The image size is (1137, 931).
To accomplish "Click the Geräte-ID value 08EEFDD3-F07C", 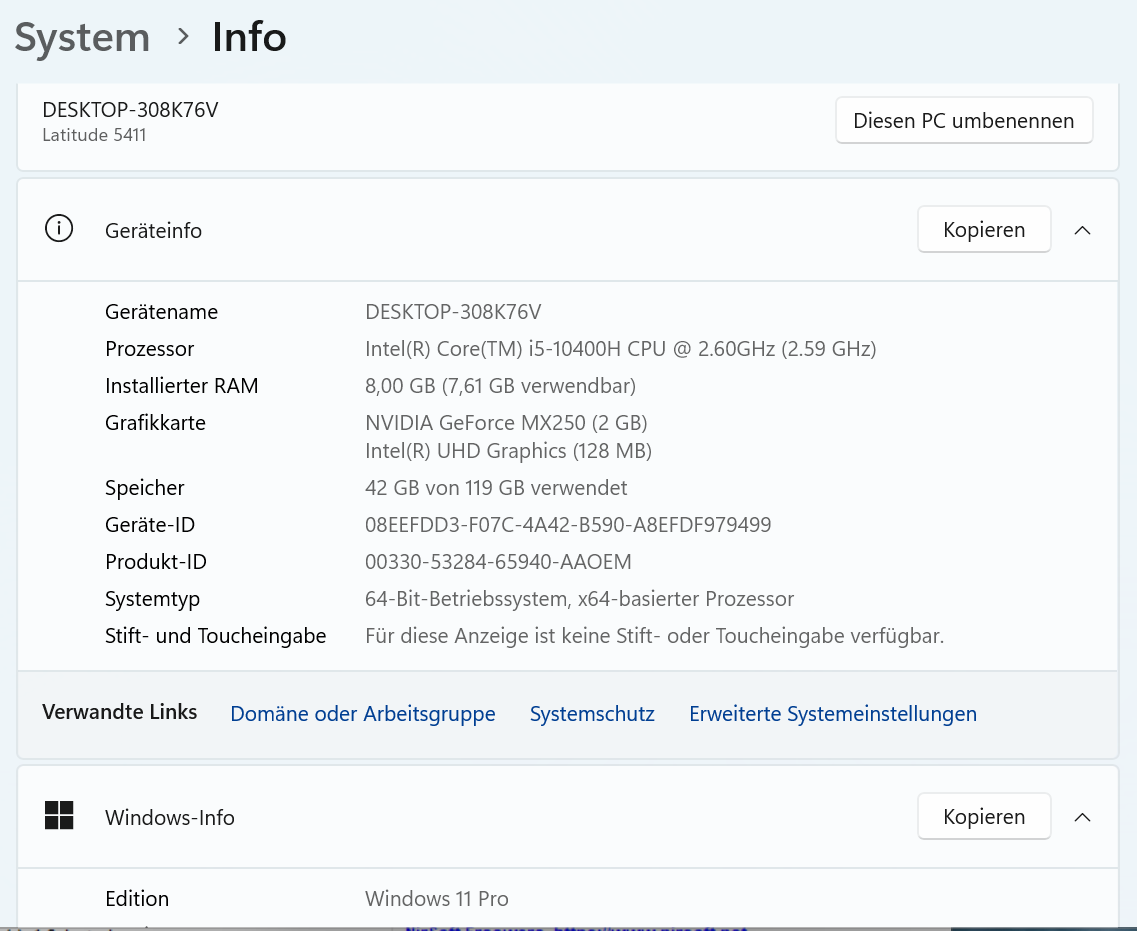I will pos(568,525).
